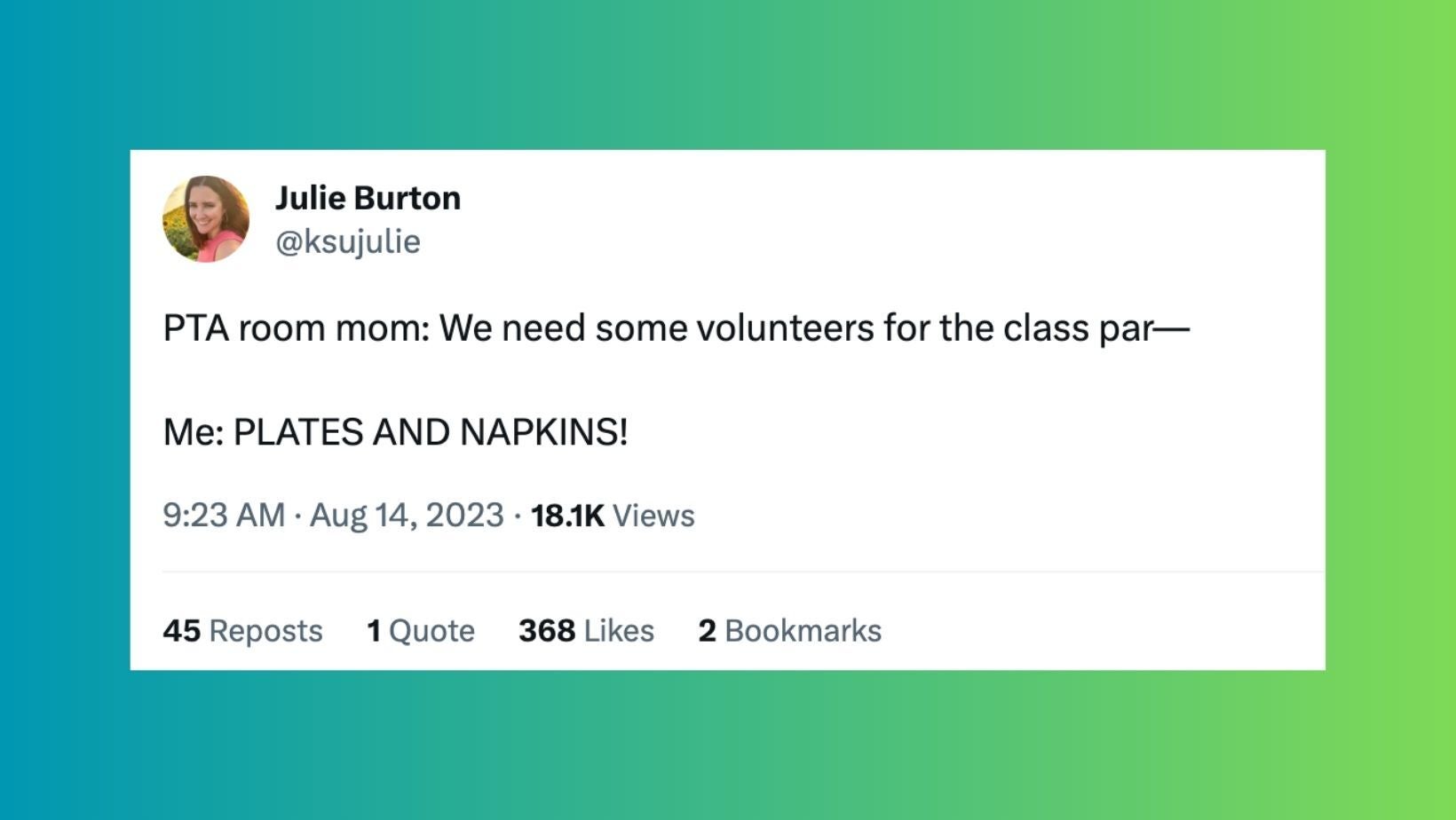This screenshot has width=1456, height=820.
Task: Click "PTA" at the tweet's start
Action: pyautogui.click(x=195, y=328)
